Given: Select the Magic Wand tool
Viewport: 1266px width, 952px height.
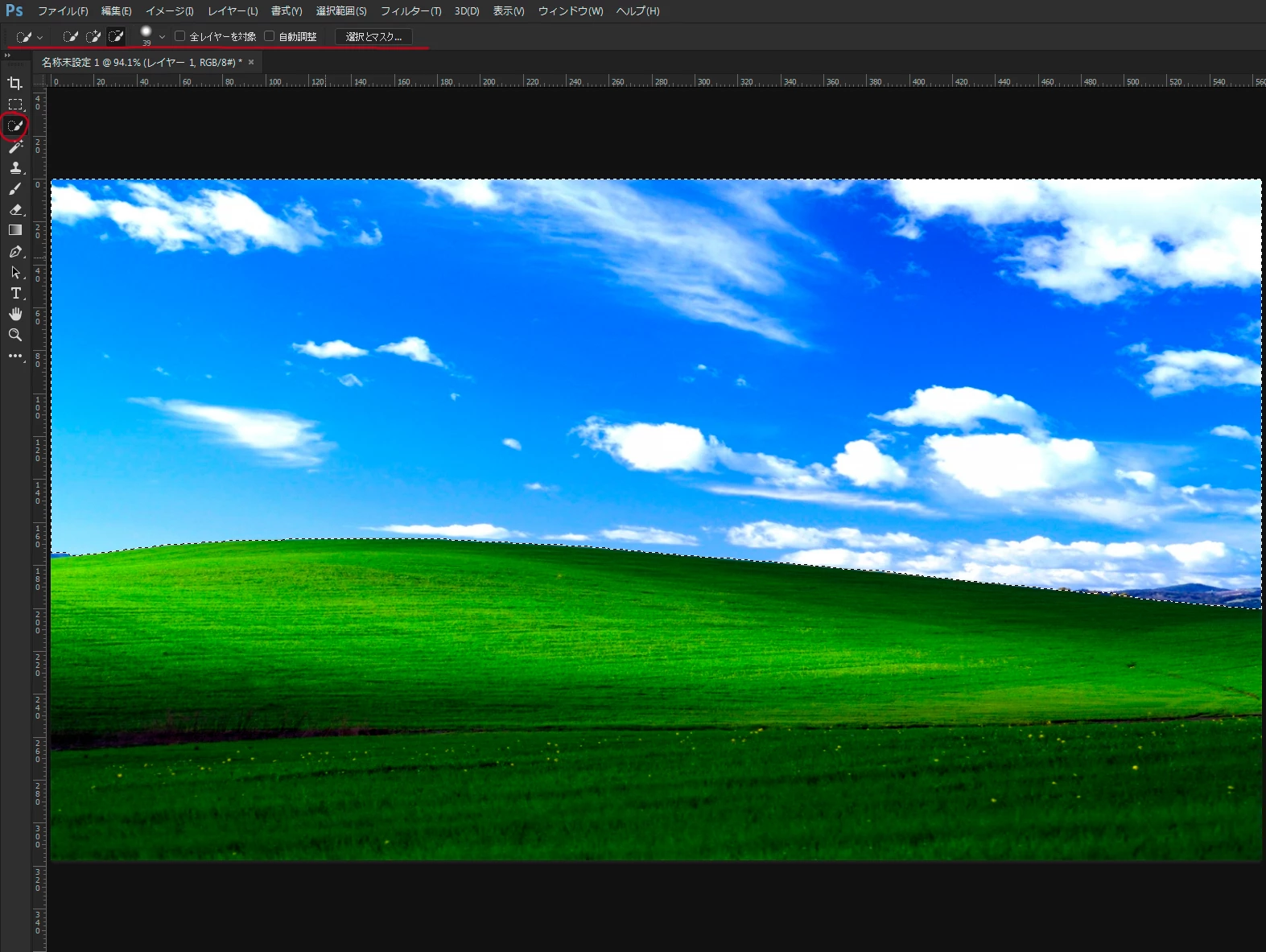Looking at the screenshot, I should pyautogui.click(x=15, y=146).
